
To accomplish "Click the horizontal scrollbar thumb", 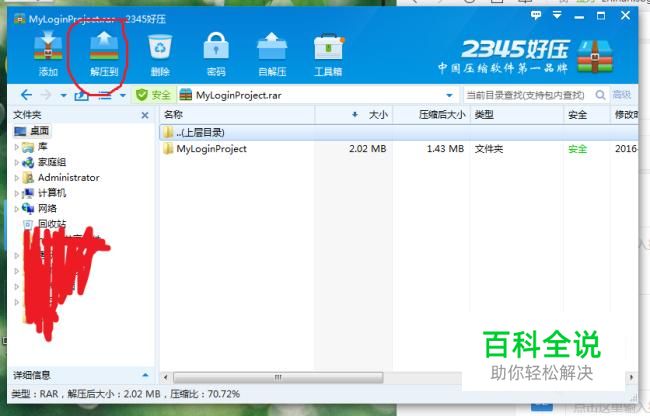I will pos(278,377).
